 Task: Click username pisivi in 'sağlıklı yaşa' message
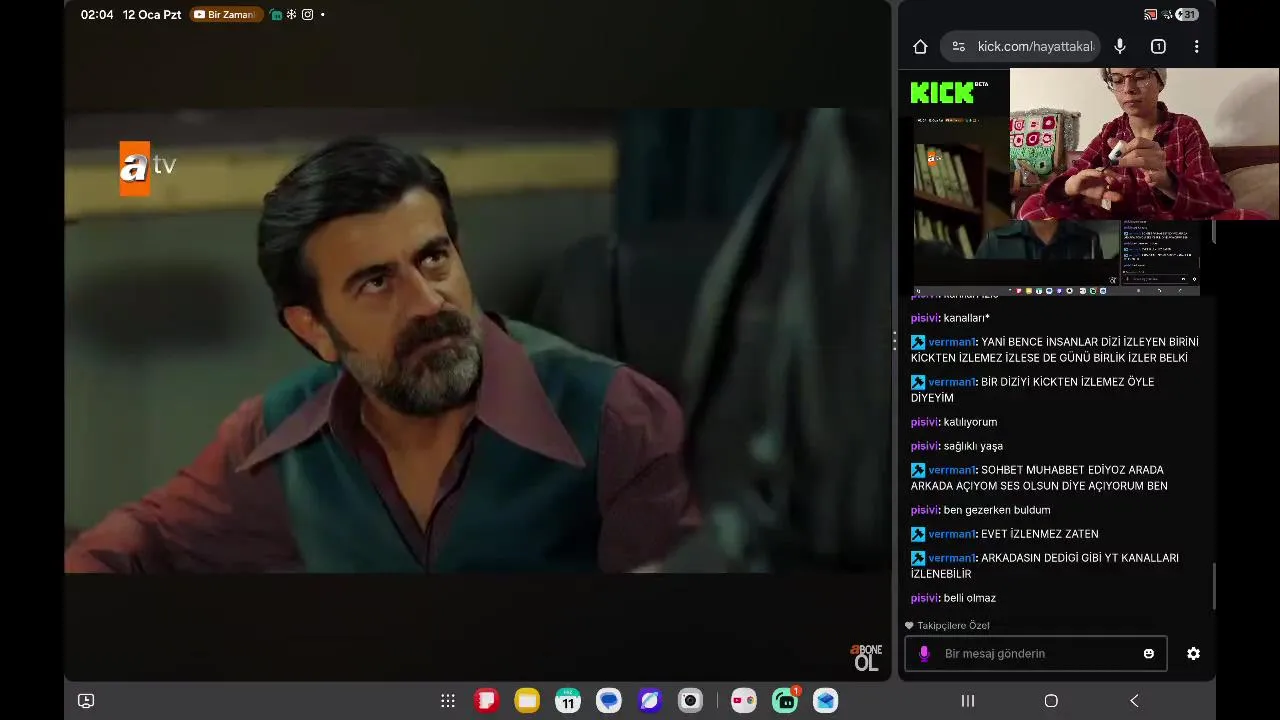[x=924, y=446]
